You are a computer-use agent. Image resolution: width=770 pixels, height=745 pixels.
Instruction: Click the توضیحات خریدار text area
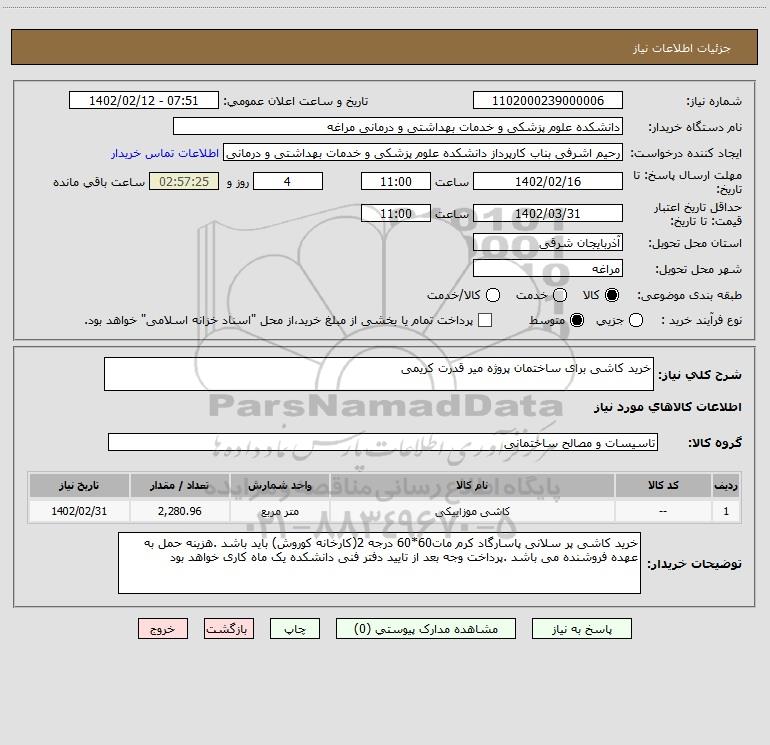tap(380, 563)
